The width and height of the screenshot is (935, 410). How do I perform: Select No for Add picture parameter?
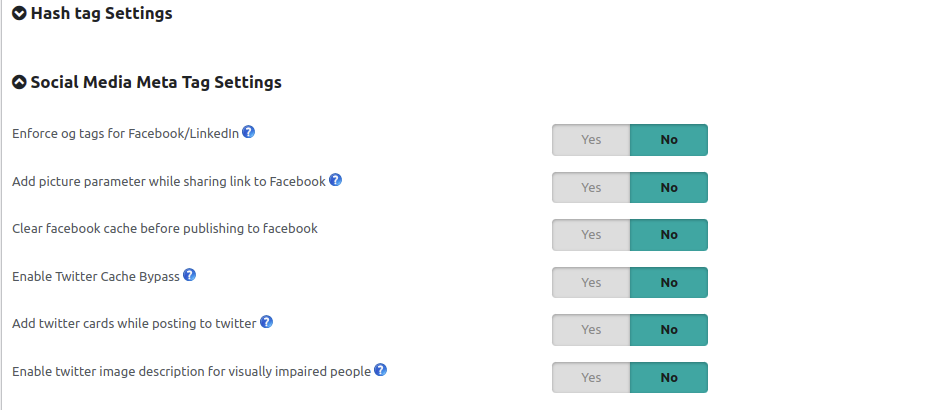click(x=669, y=187)
